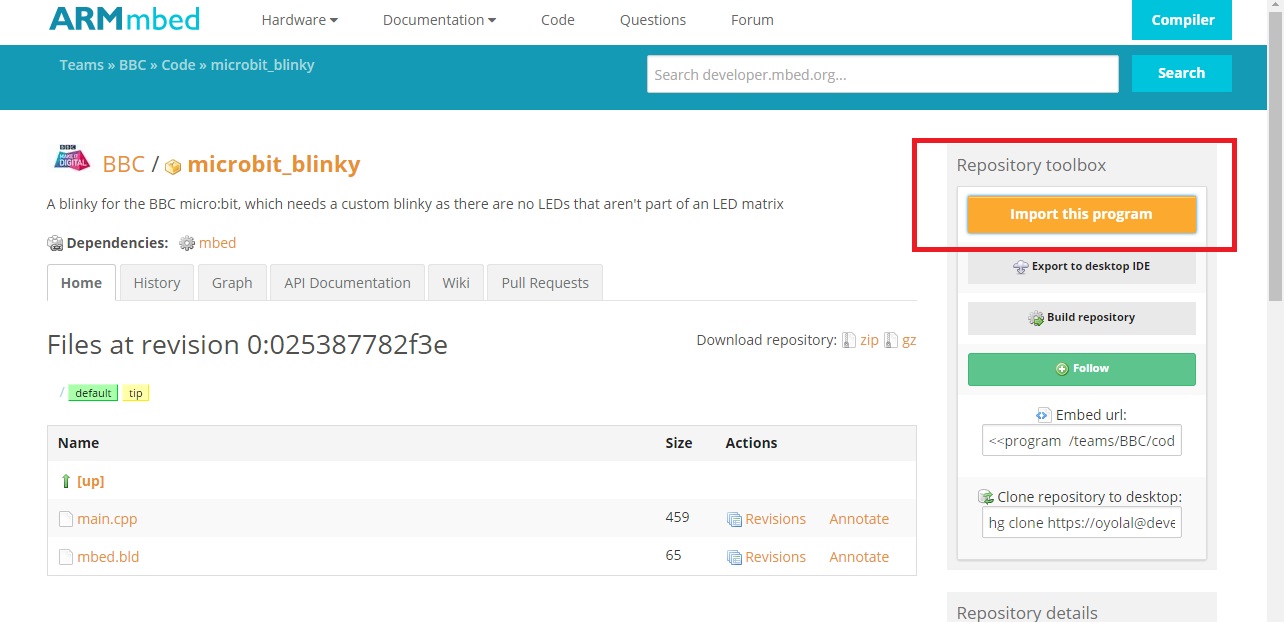Click the green up-arrow icon
This screenshot has height=622, width=1284.
click(x=66, y=481)
